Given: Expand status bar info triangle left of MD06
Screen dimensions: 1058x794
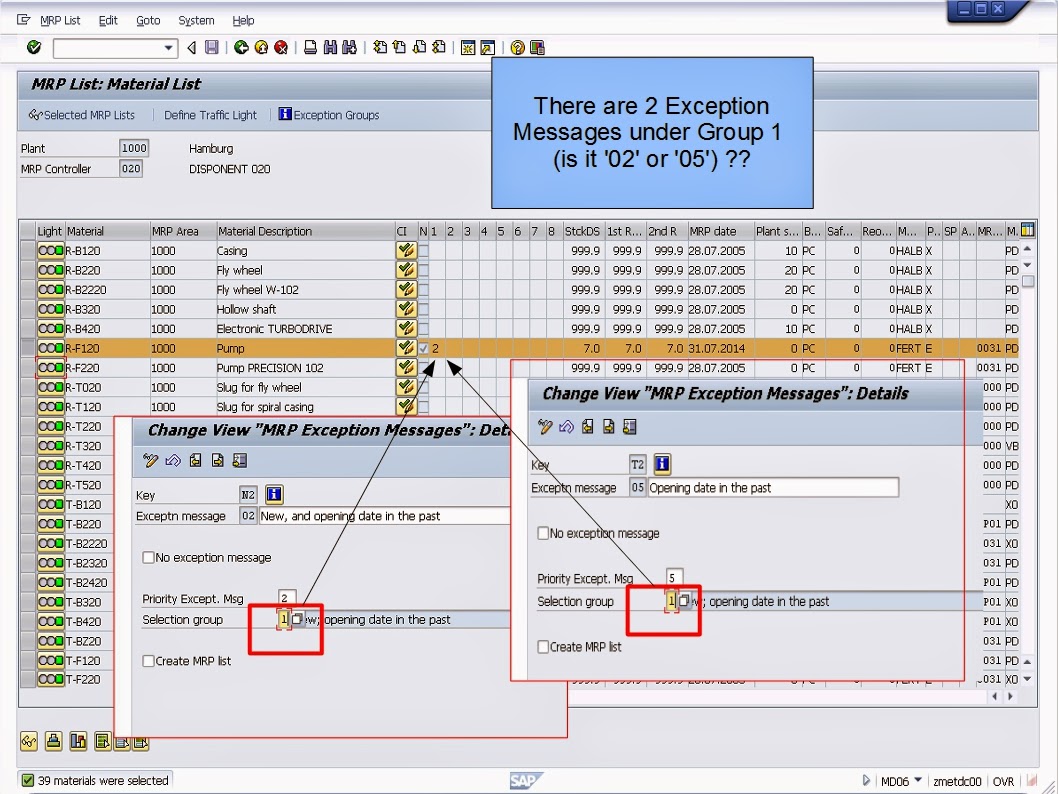Looking at the screenshot, I should coord(866,781).
